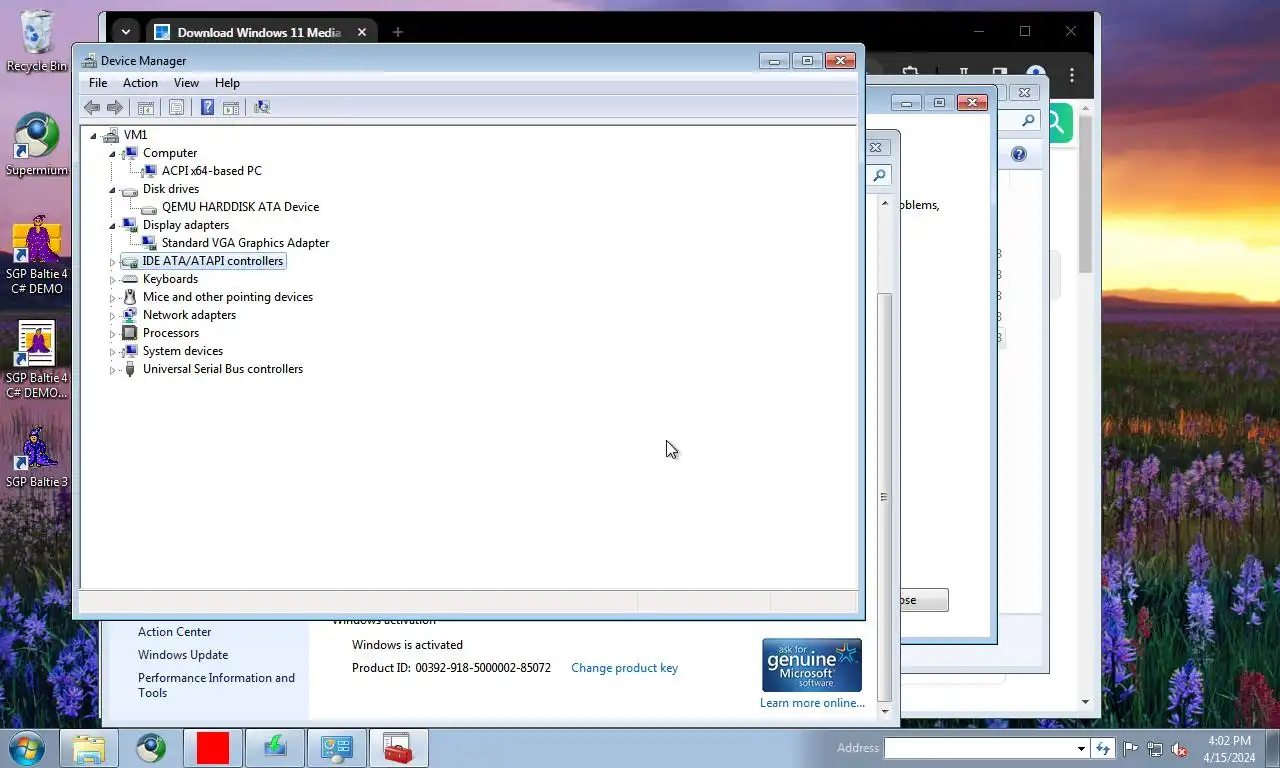This screenshot has height=768, width=1280.
Task: Click the Forward arrow in Device Manager toolbar
Action: click(x=115, y=107)
